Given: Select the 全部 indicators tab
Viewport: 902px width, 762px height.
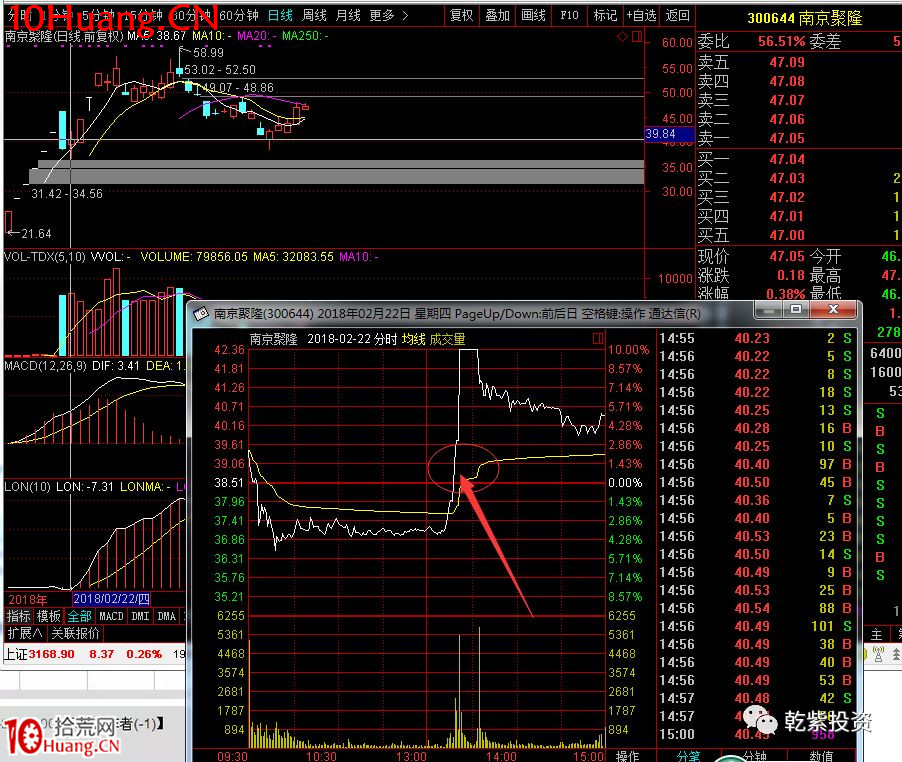Looking at the screenshot, I should (x=79, y=616).
